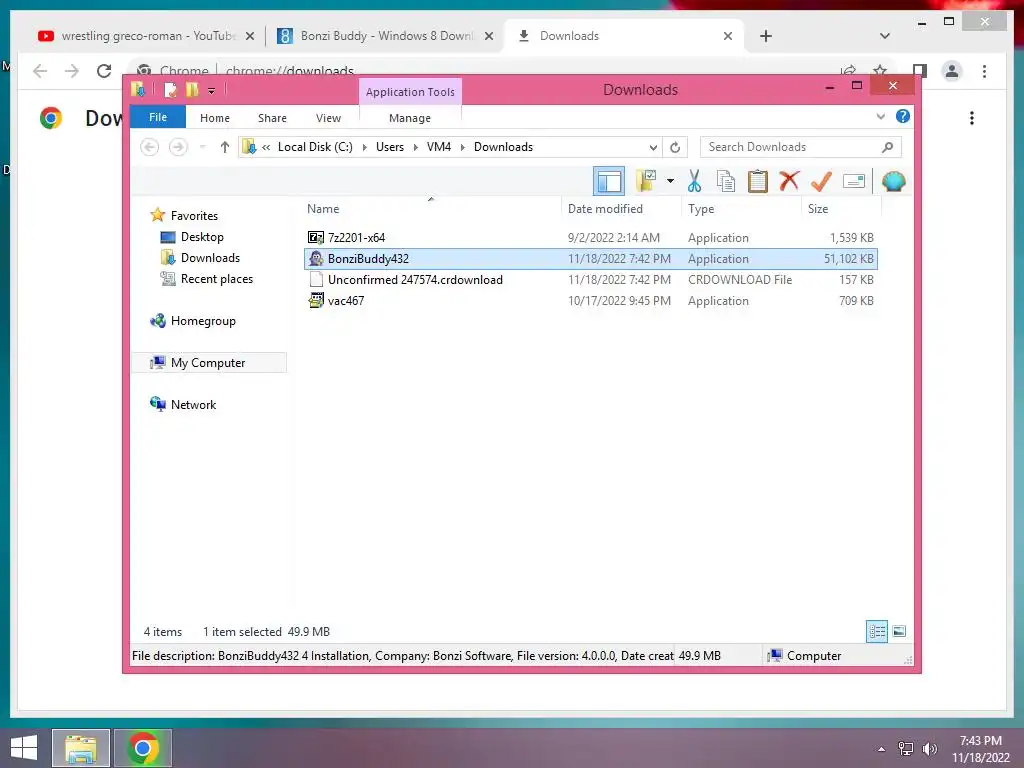The height and width of the screenshot is (768, 1024).
Task: Open the Windows Start button
Action: click(x=24, y=748)
